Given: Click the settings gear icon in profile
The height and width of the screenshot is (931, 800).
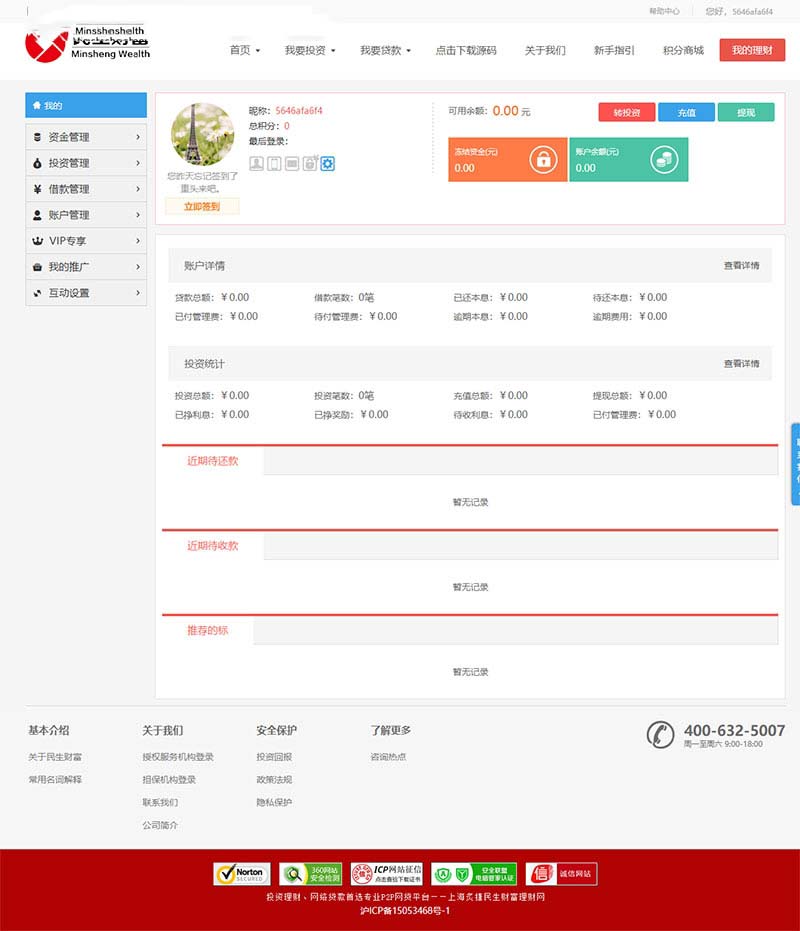Looking at the screenshot, I should [327, 164].
